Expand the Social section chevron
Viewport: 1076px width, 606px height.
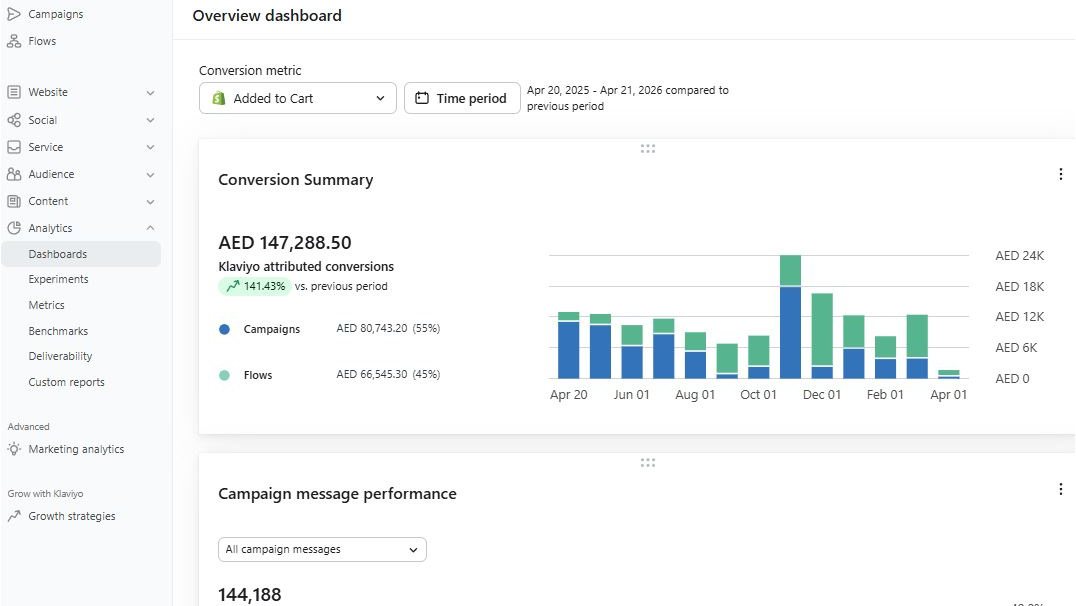point(150,120)
